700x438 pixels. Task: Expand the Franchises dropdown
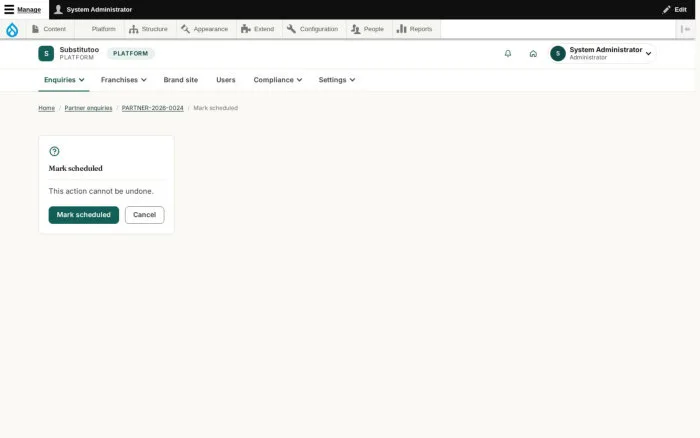pyautogui.click(x=124, y=80)
